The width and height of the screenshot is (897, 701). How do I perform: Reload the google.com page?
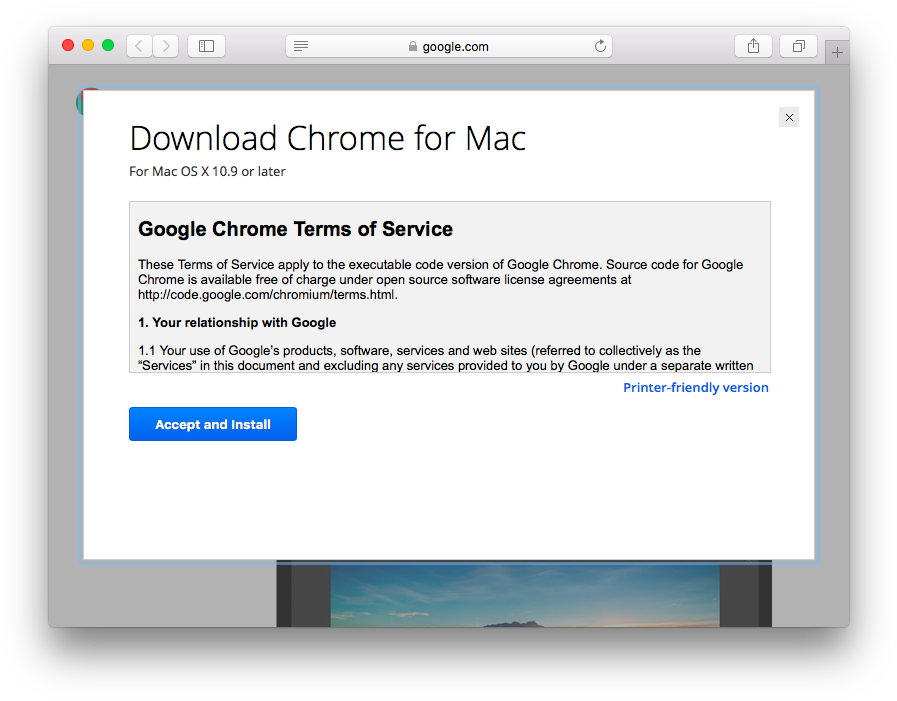[599, 45]
